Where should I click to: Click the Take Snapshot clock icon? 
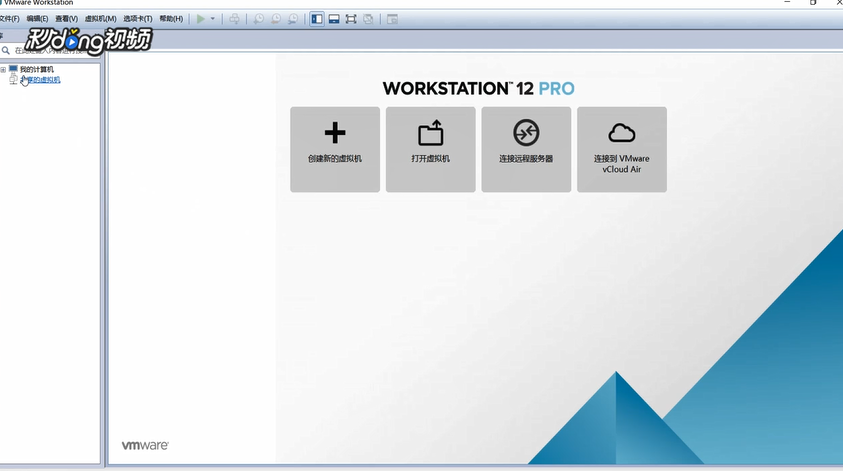[x=259, y=19]
